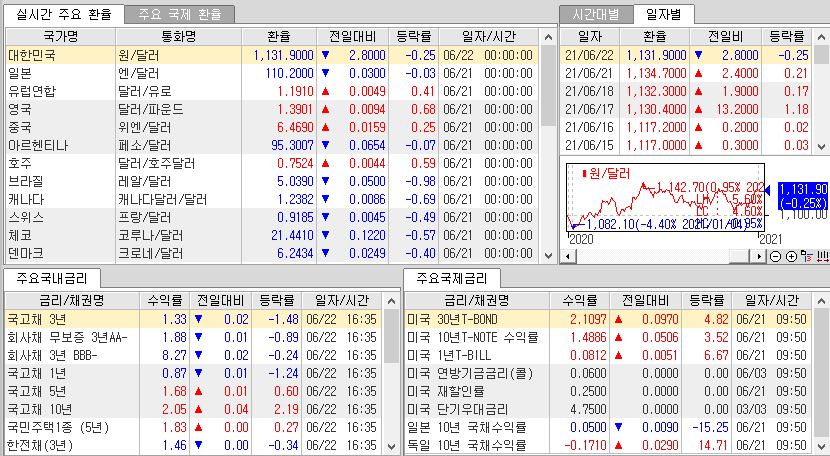Click the exchange rate list scrollbar thumb
This screenshot has height=456, width=830.
pyautogui.click(x=548, y=86)
